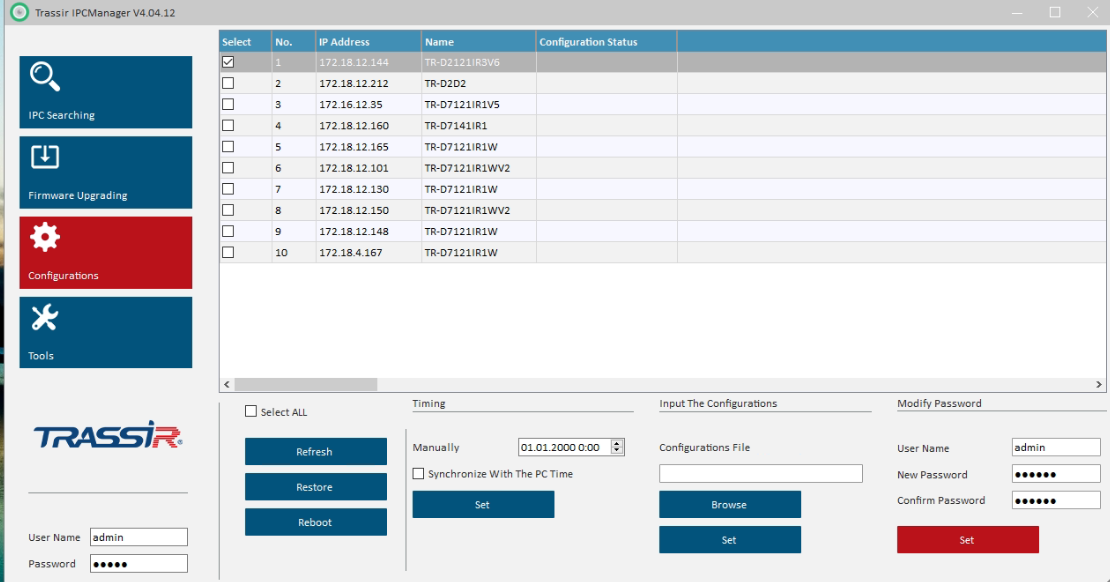Select checkbox for 172.18.12.150
1110x582 pixels.
coord(228,210)
